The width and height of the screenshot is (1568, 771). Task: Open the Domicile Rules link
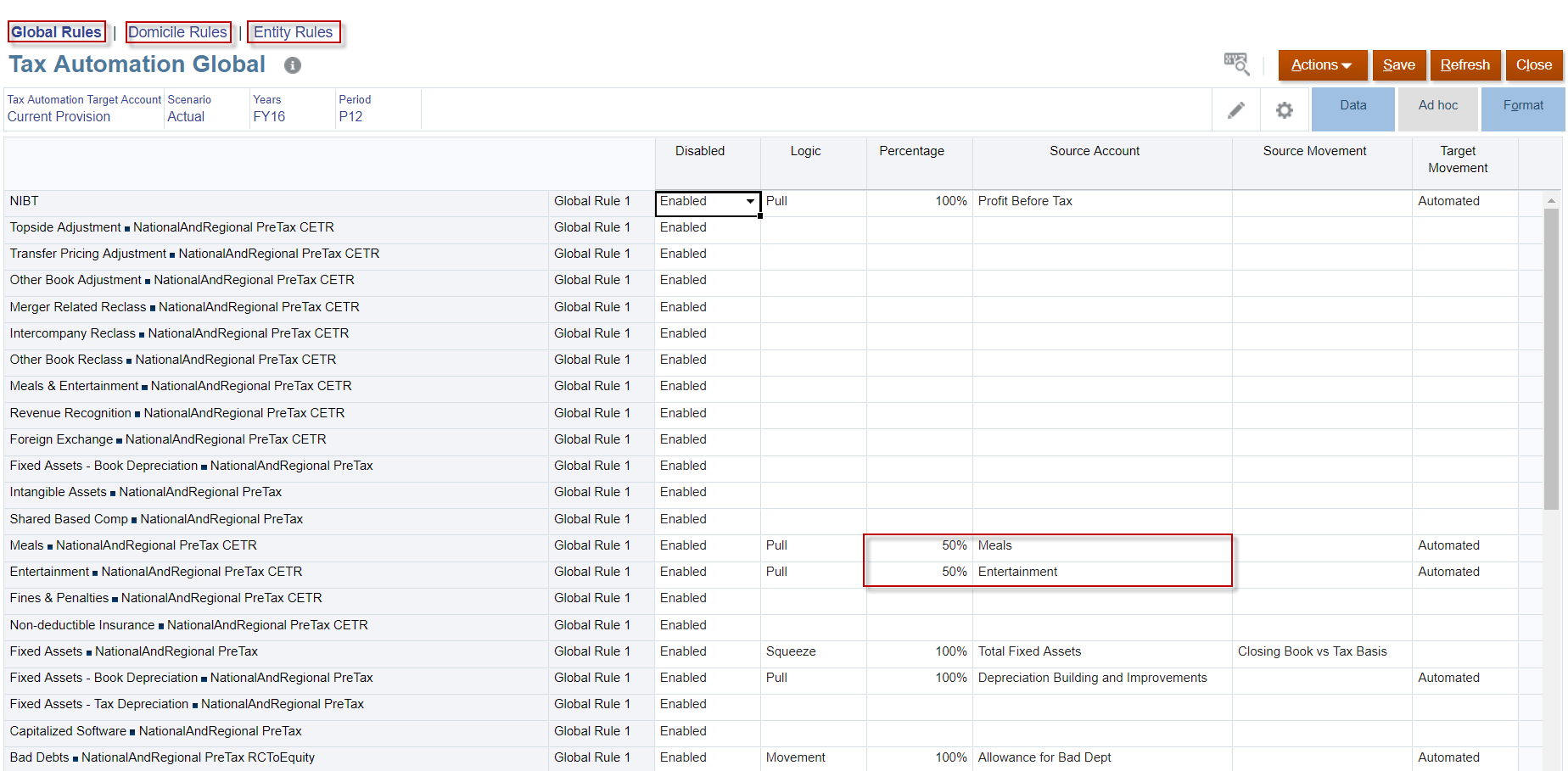pos(178,32)
